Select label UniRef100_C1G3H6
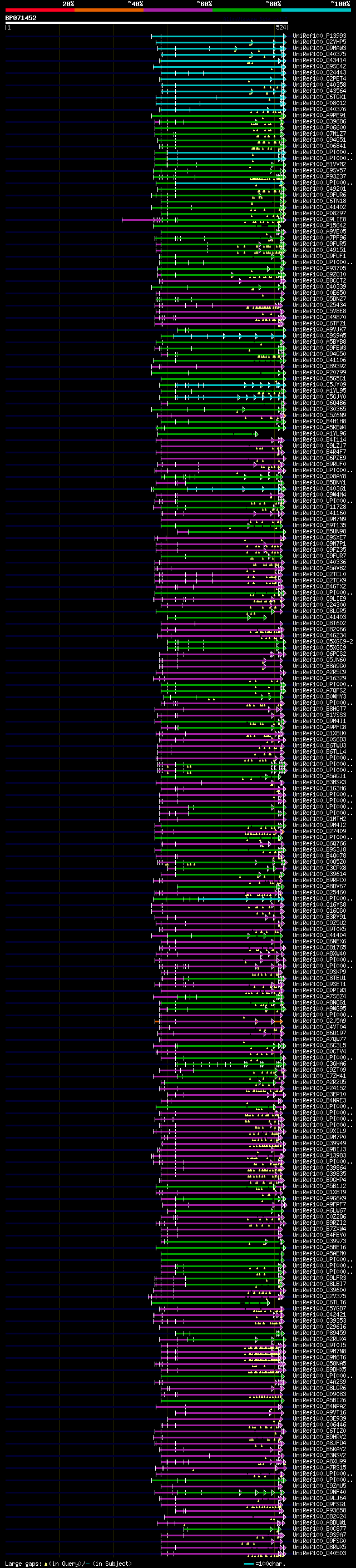 319,788
